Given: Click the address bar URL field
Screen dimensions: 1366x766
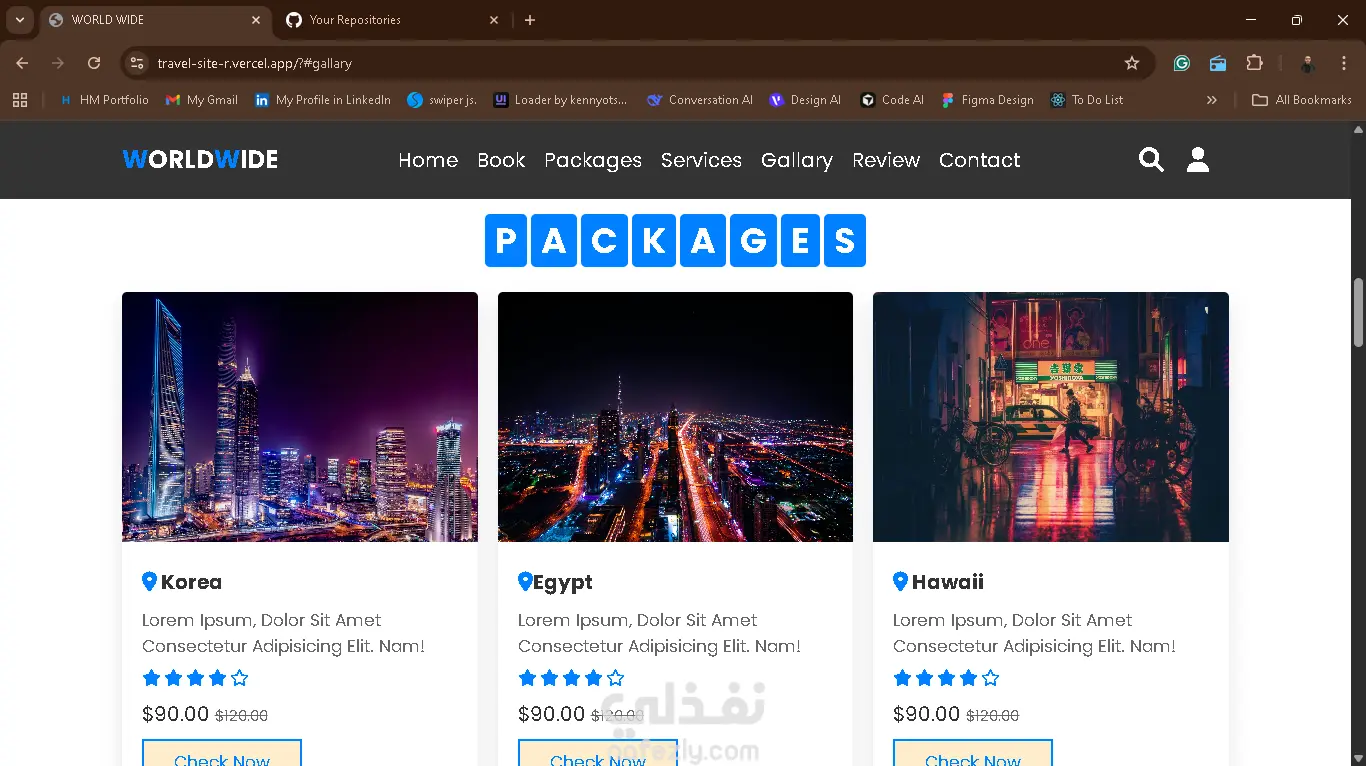Looking at the screenshot, I should pos(600,63).
